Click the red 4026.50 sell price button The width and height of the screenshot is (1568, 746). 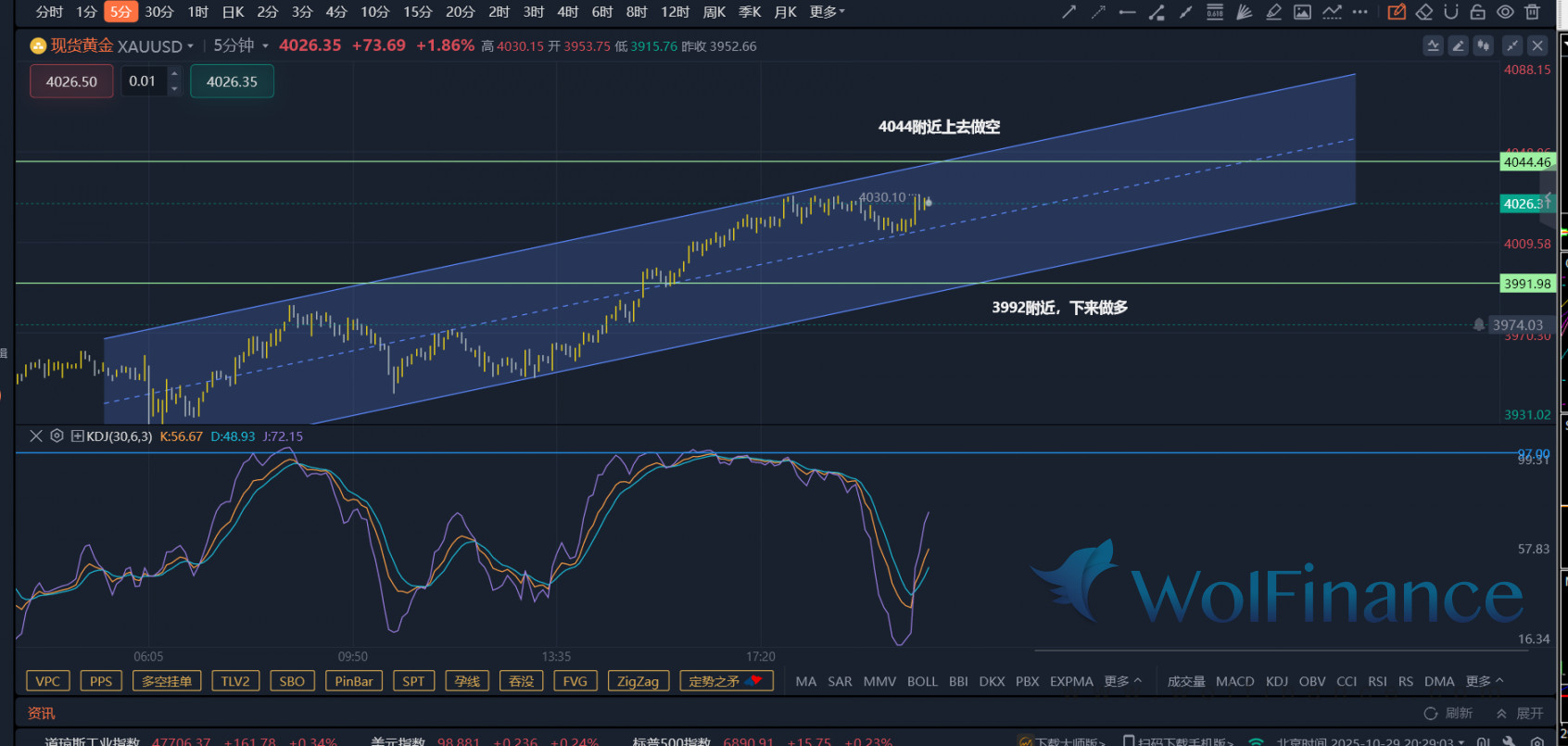pos(71,82)
